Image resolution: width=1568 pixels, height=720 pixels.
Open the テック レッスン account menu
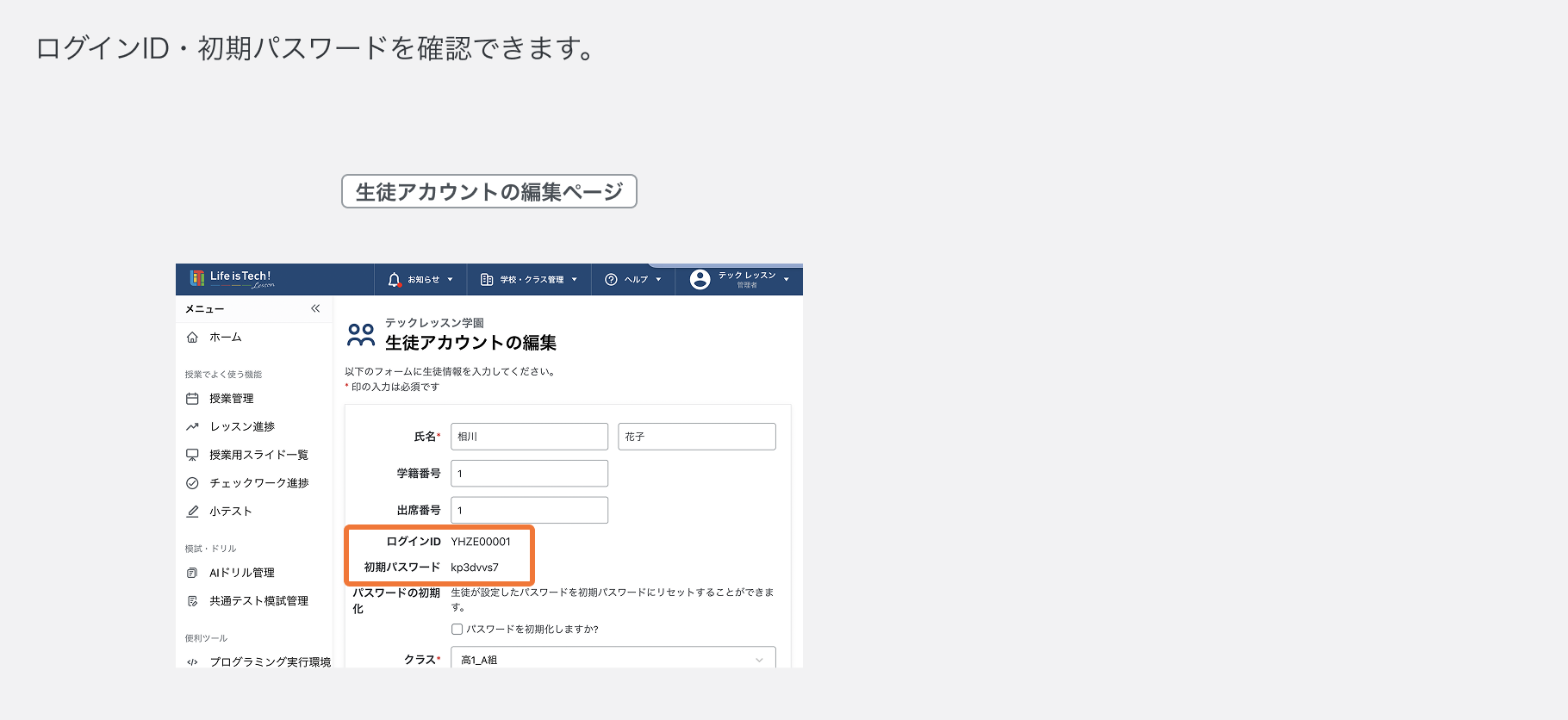click(739, 280)
